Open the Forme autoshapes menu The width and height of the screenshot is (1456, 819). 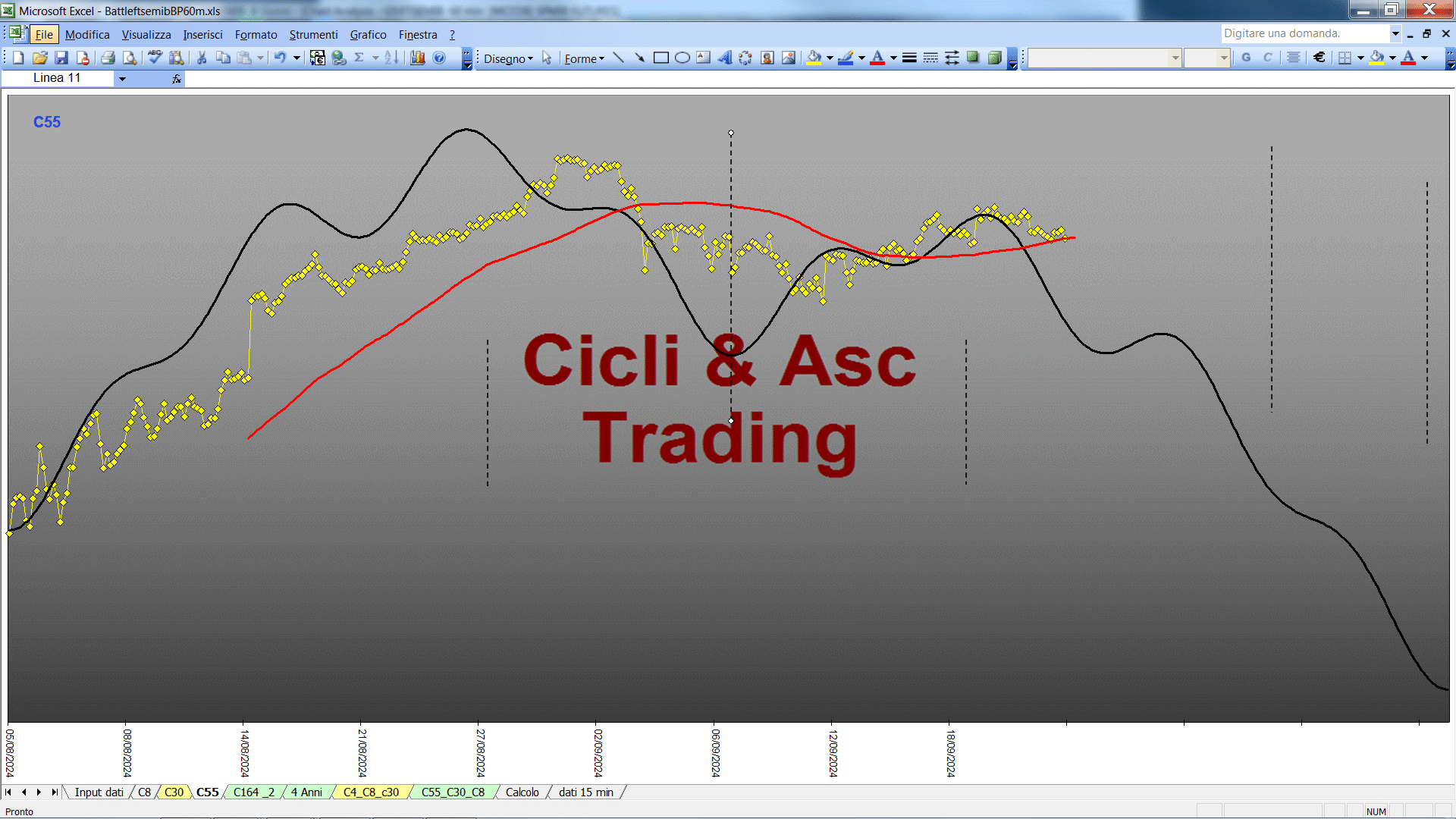(584, 58)
